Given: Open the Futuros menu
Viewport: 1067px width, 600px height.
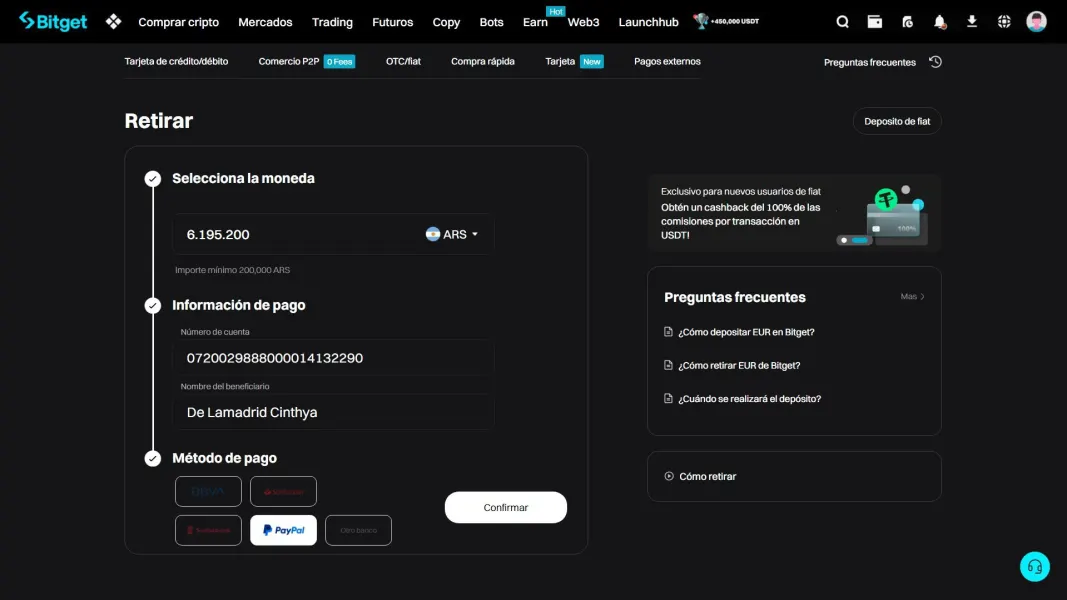Looking at the screenshot, I should [393, 22].
